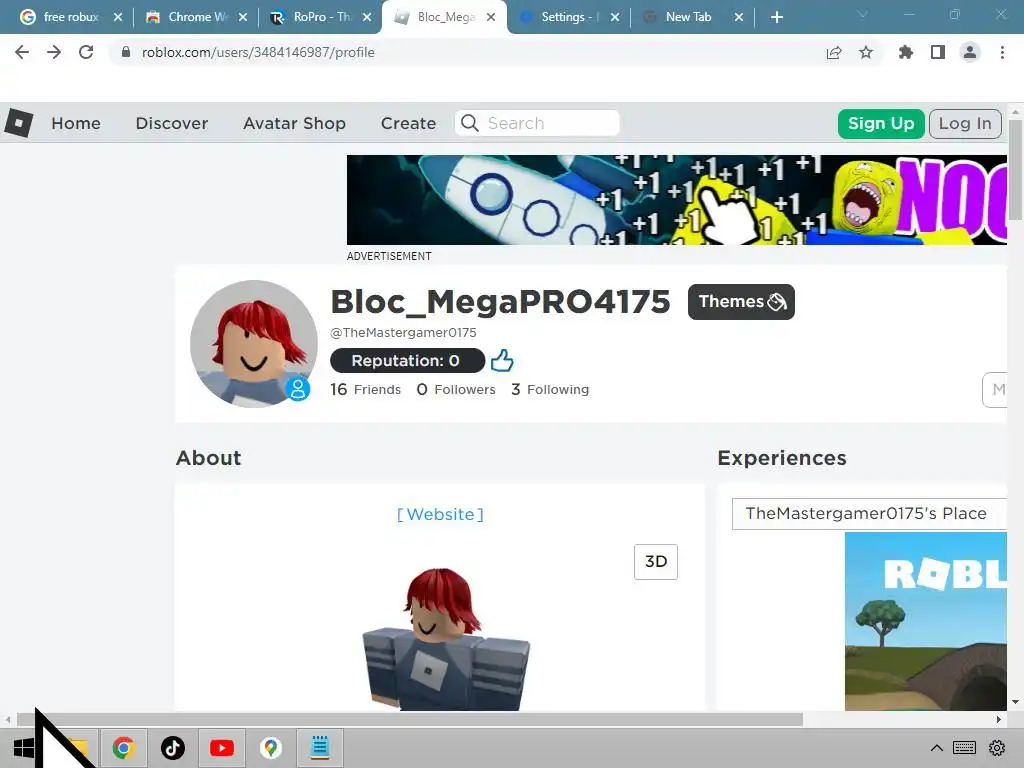Click the browser forward arrow
This screenshot has width=1024, height=768.
tap(54, 52)
